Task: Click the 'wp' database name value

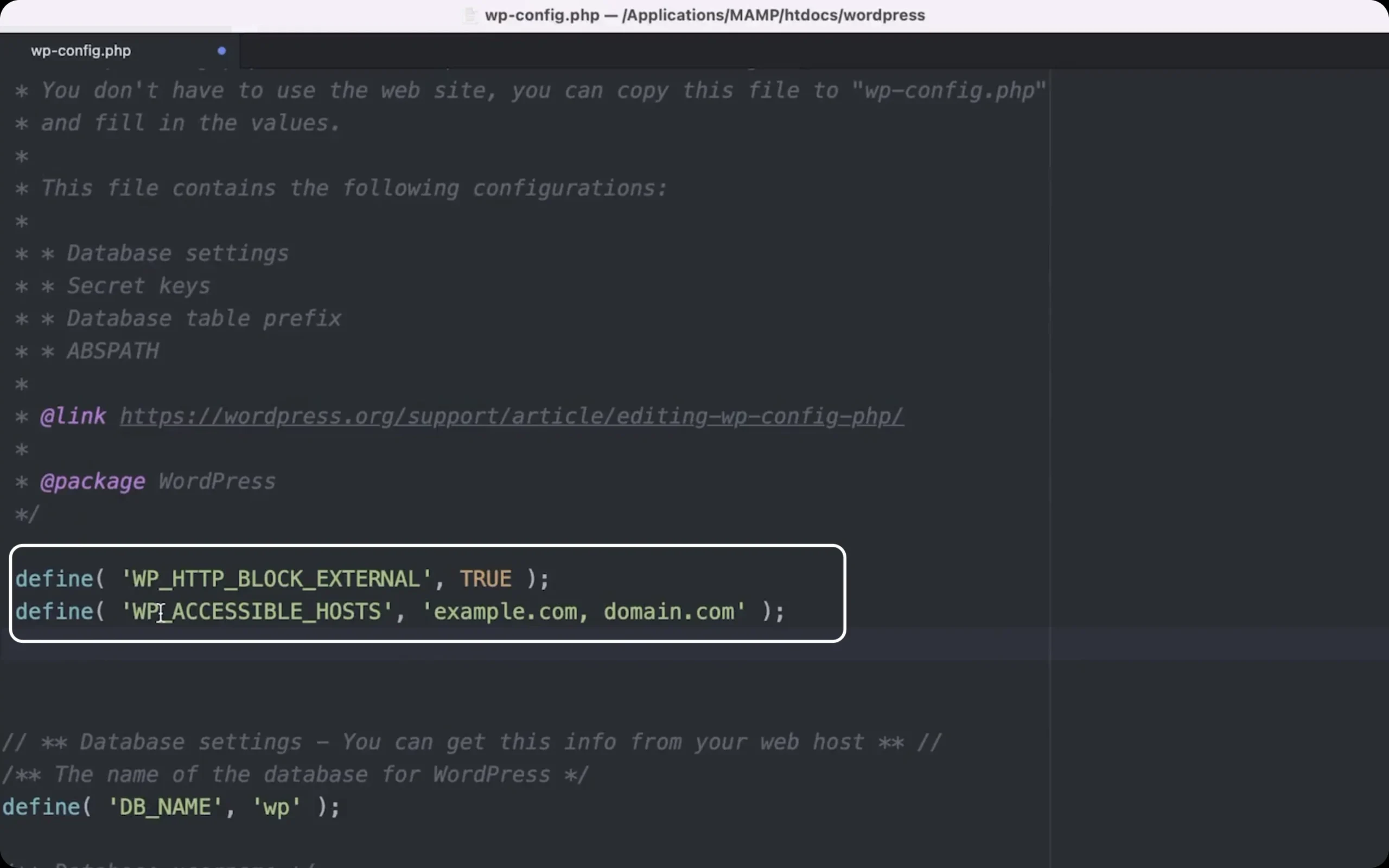Action: coord(277,807)
